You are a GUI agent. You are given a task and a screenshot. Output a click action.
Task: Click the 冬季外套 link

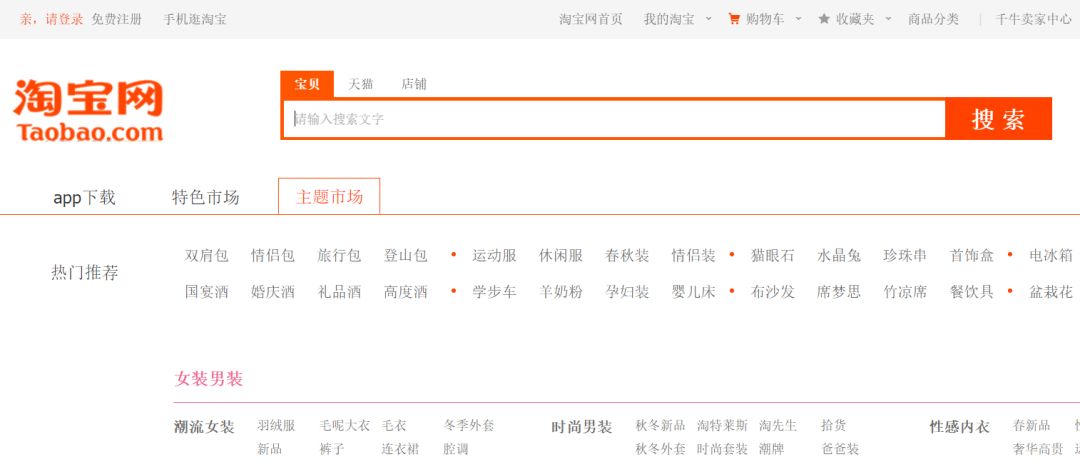tap(469, 426)
